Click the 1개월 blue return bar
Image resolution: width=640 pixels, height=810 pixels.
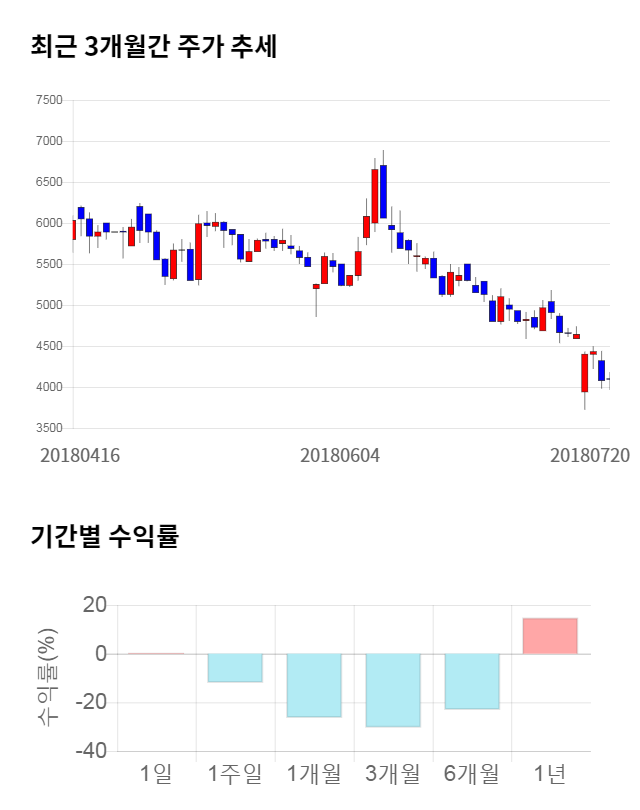(x=314, y=685)
